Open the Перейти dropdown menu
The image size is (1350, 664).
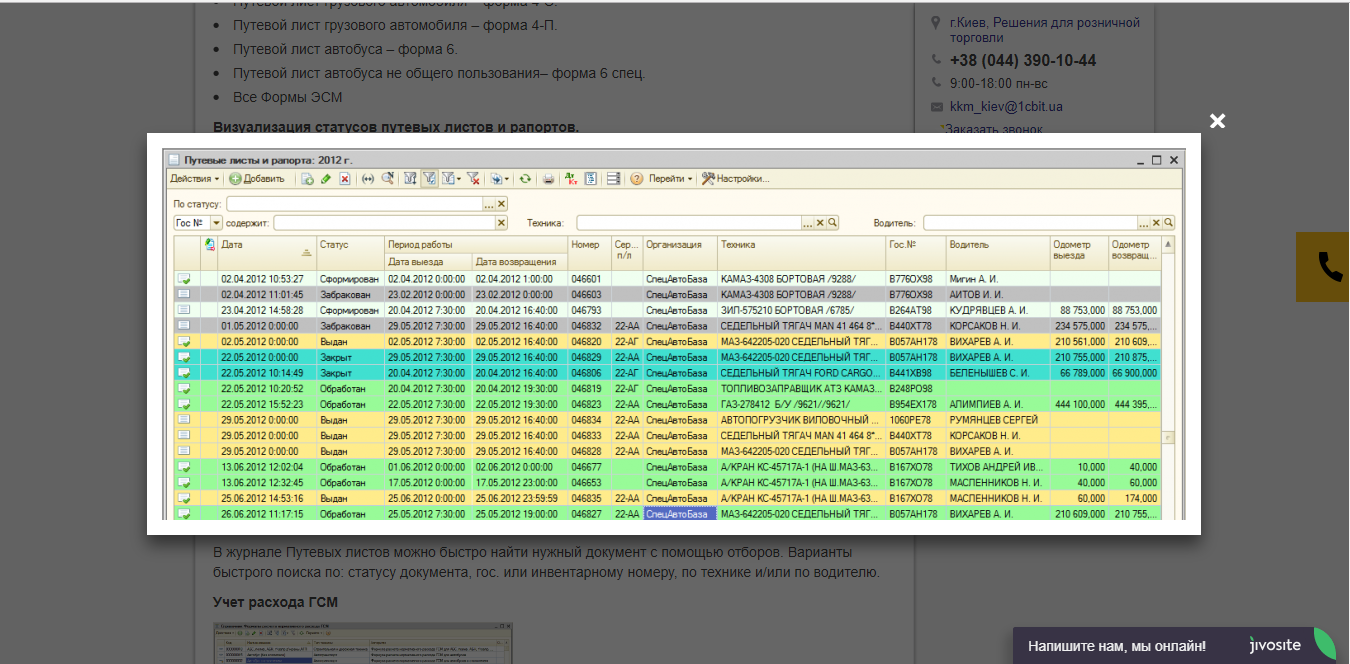670,179
